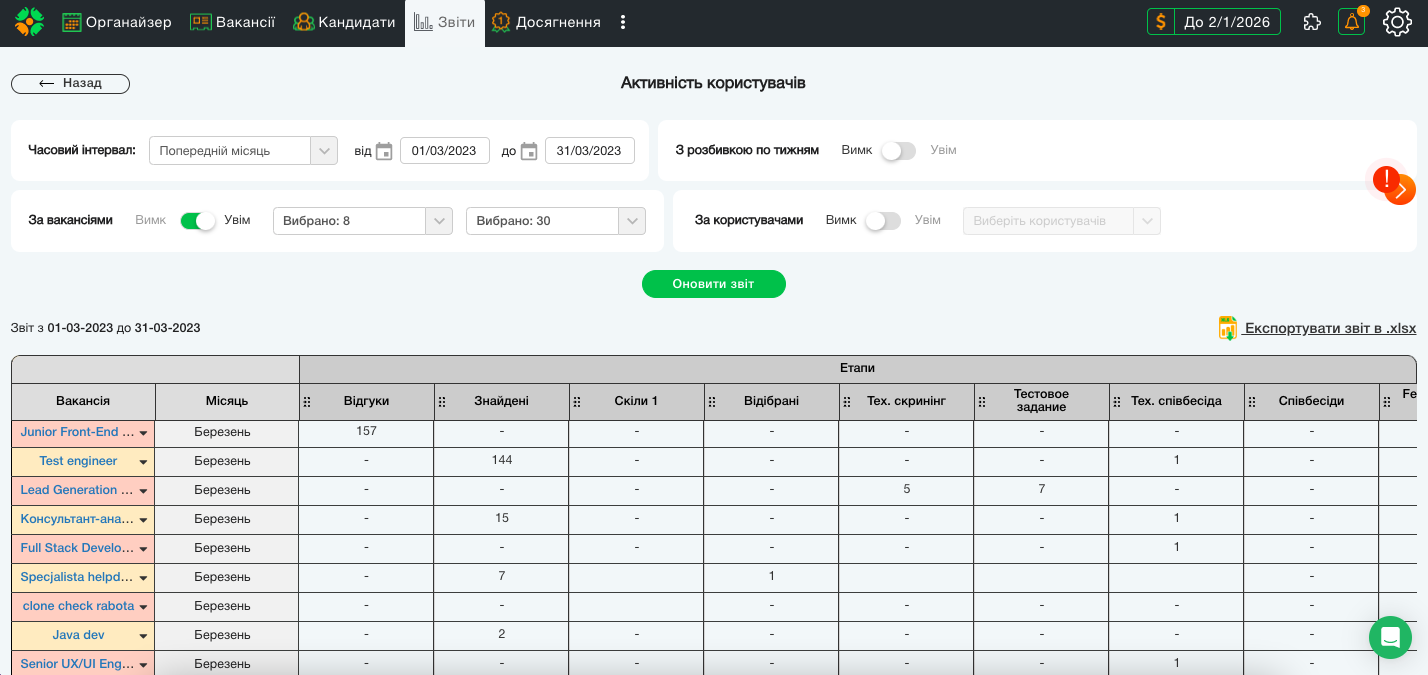The height and width of the screenshot is (675, 1428).
Task: Click the red exclamation alert icon
Action: 1386,180
